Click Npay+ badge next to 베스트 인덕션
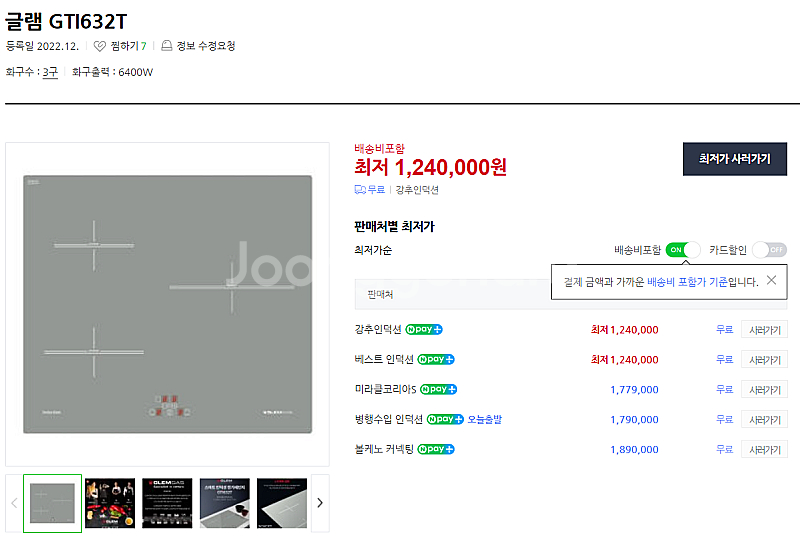This screenshot has height=539, width=800. click(436, 360)
